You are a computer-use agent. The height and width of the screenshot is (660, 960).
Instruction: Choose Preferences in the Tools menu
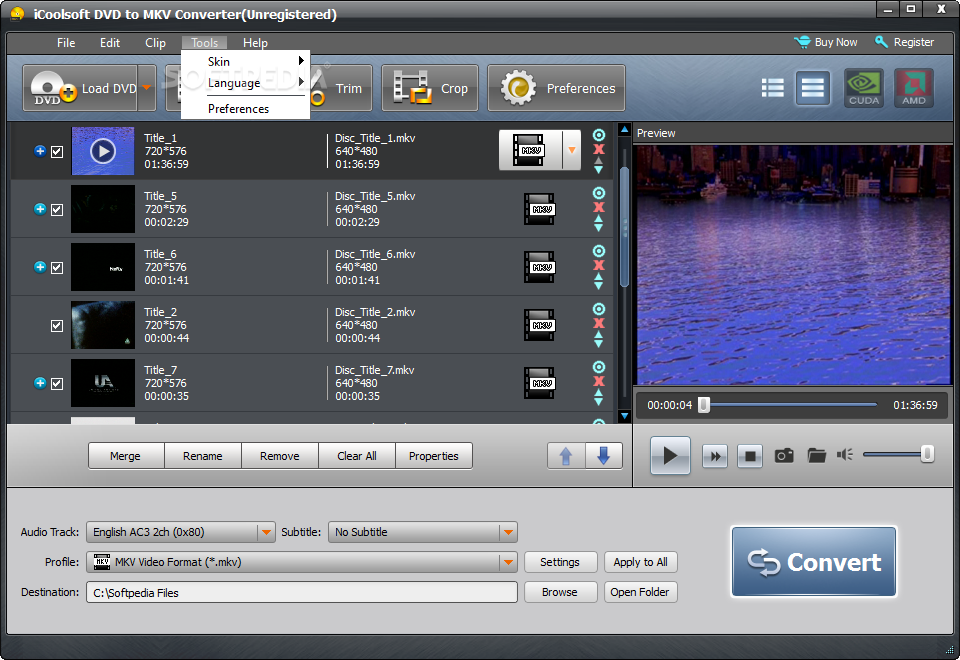click(x=246, y=109)
